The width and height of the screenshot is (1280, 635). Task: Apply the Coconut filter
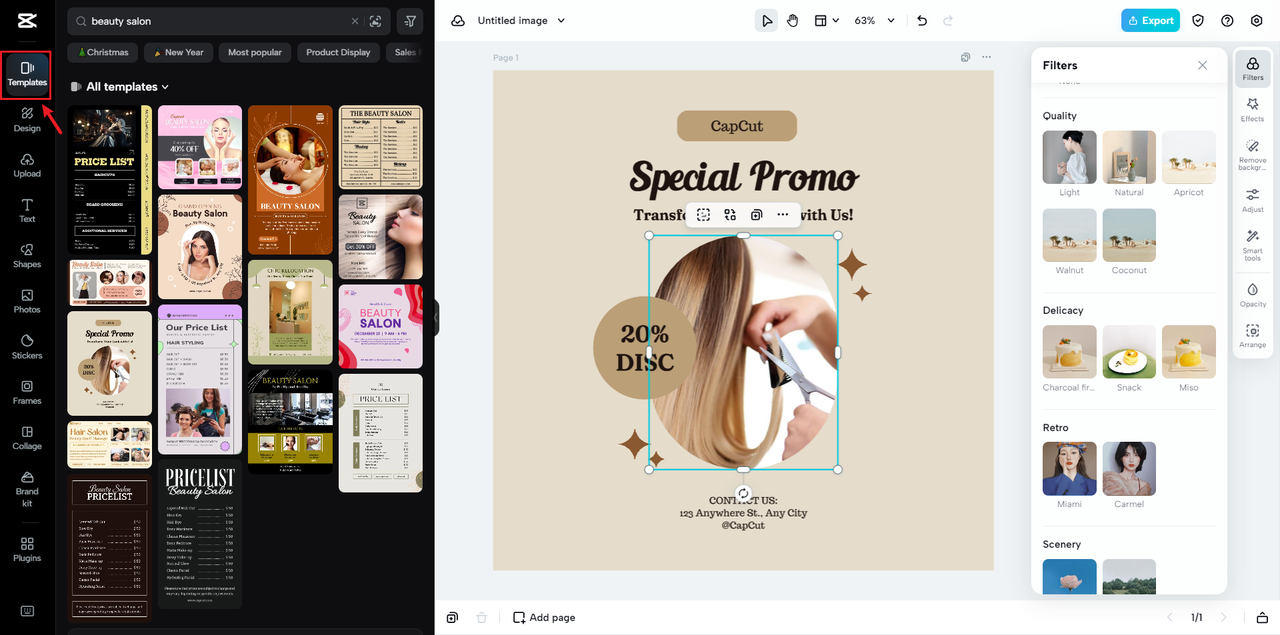click(1129, 235)
